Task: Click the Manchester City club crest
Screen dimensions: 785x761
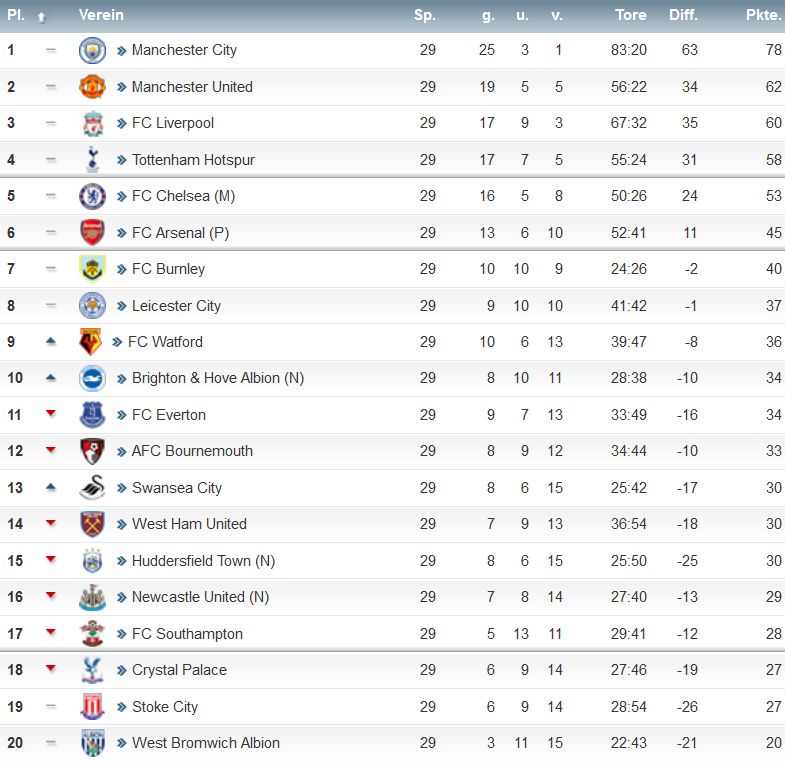Action: click(x=92, y=50)
